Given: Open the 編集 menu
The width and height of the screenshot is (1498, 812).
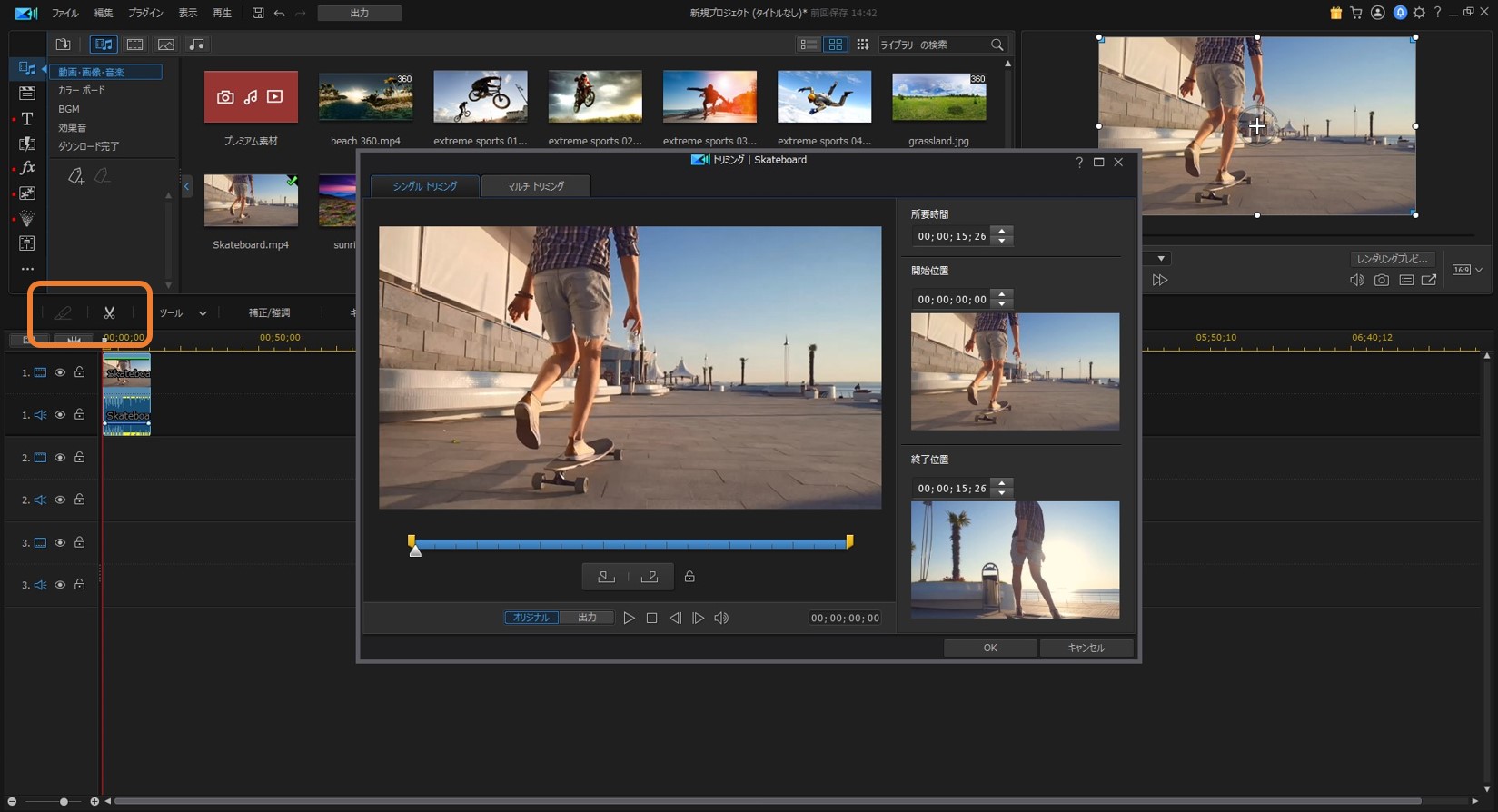Looking at the screenshot, I should (x=104, y=13).
